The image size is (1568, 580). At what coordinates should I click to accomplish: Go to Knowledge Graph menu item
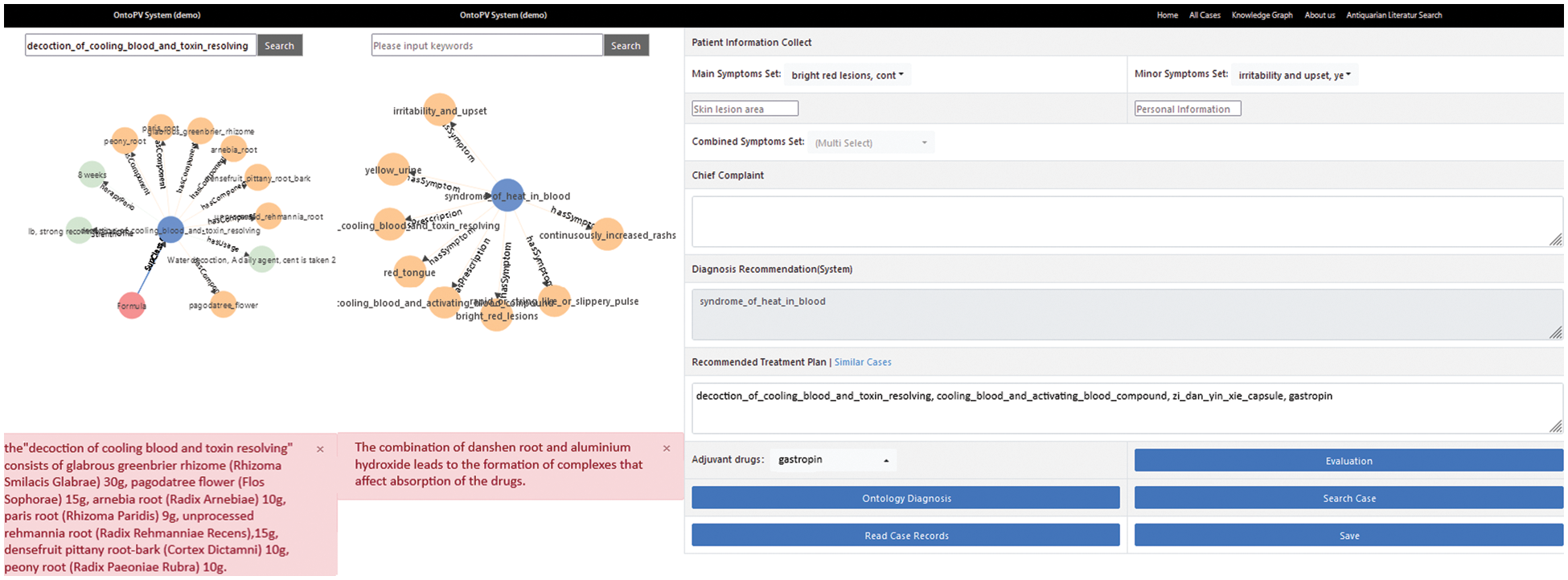1262,15
